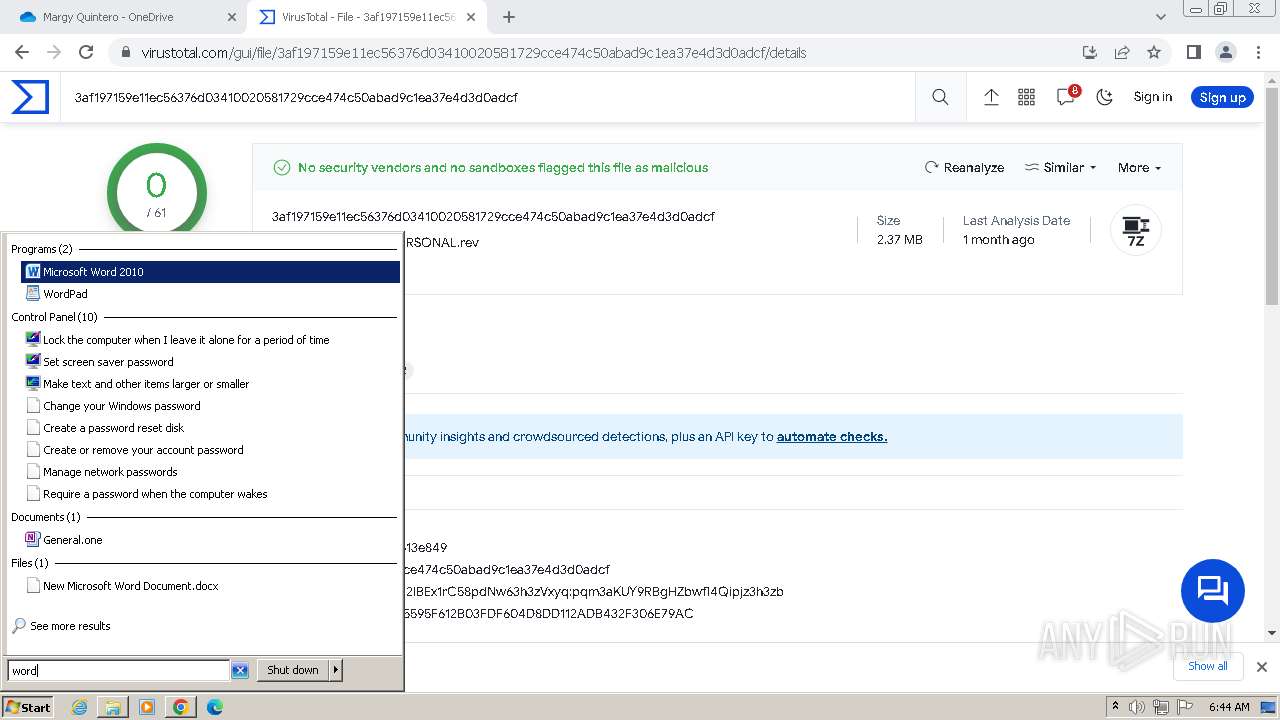This screenshot has height=720, width=1280.
Task: Open Microsoft Edge from the taskbar
Action: [215, 707]
